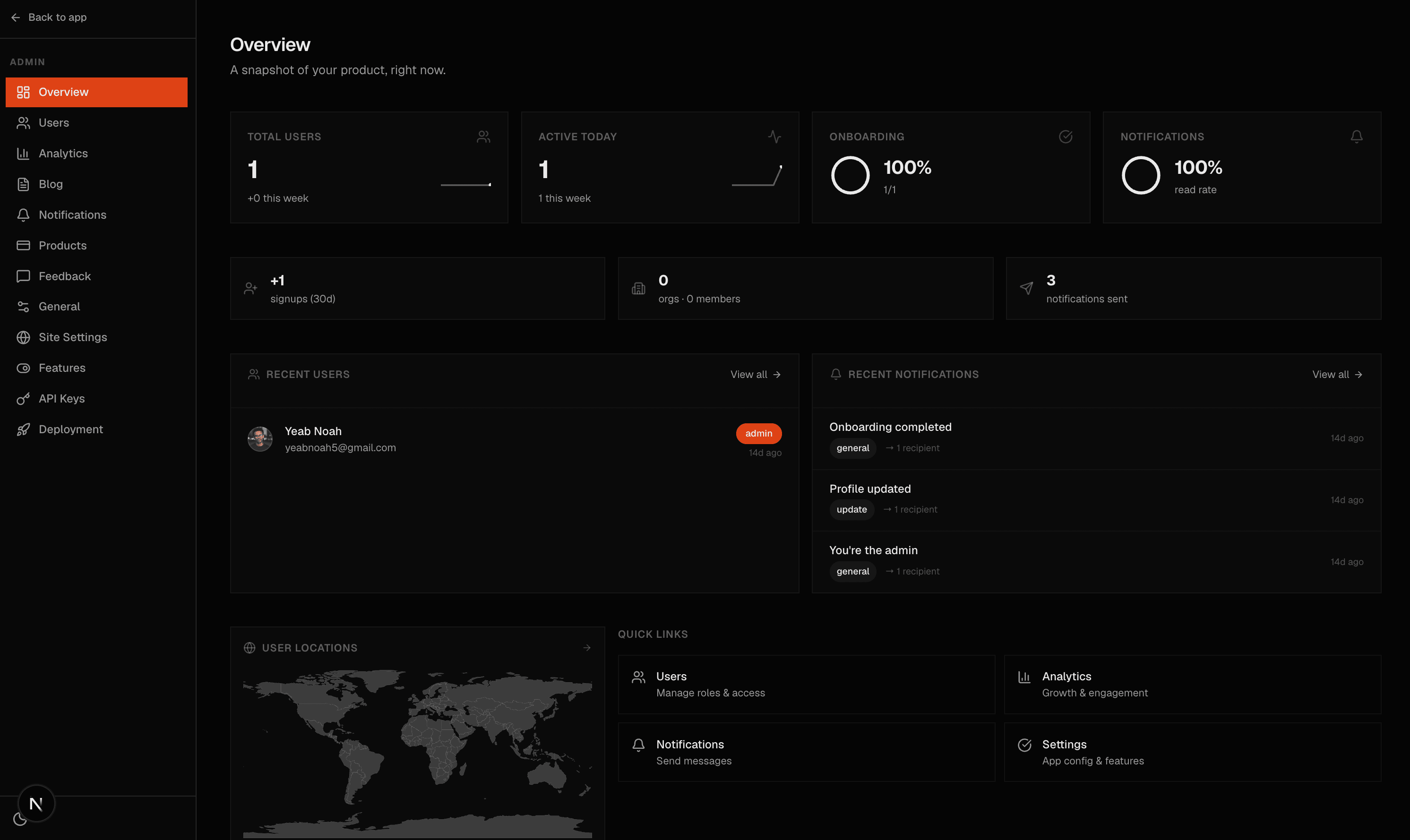
Task: Click the Total Users people icon
Action: pos(483,137)
